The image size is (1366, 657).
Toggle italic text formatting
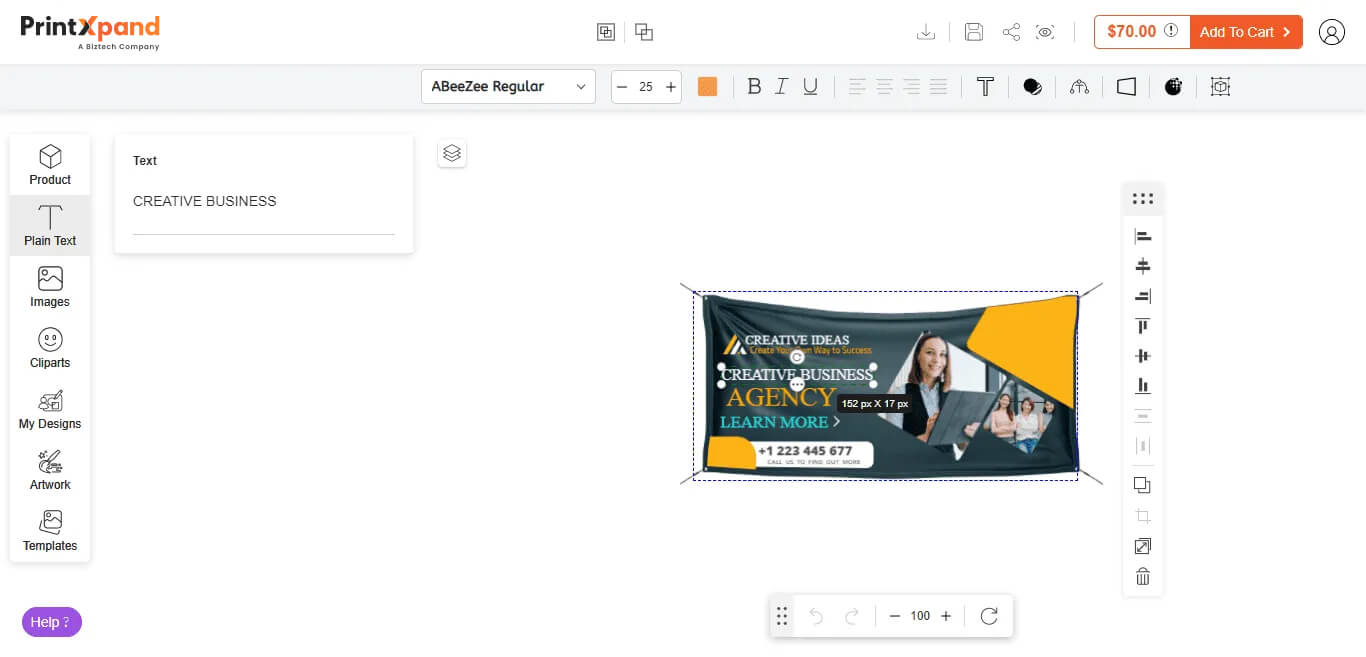(x=782, y=87)
